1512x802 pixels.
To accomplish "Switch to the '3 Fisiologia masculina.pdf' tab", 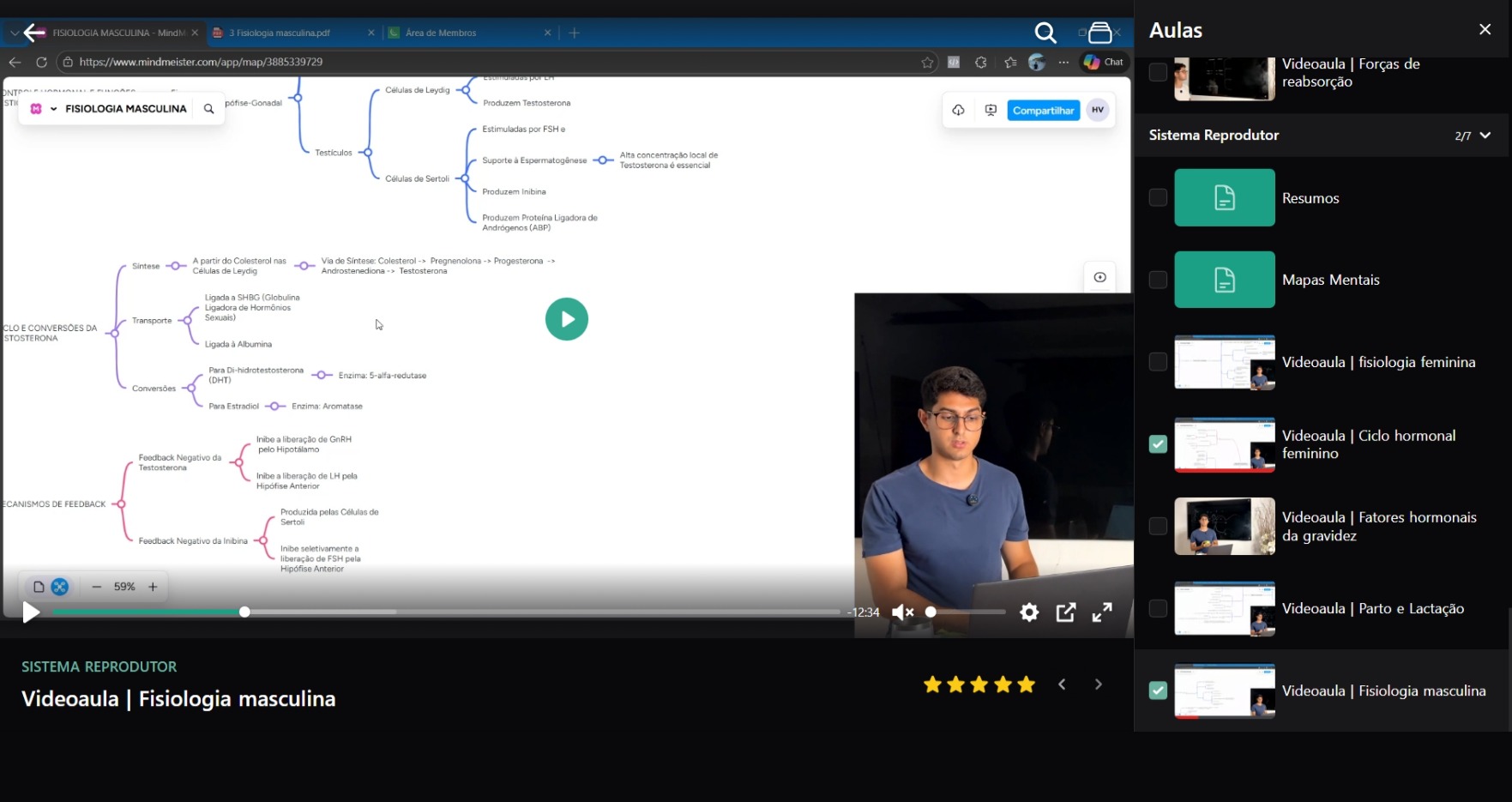I will [x=293, y=33].
